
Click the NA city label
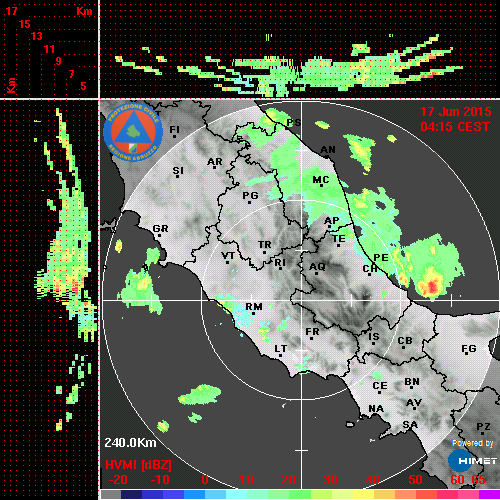pos(376,409)
